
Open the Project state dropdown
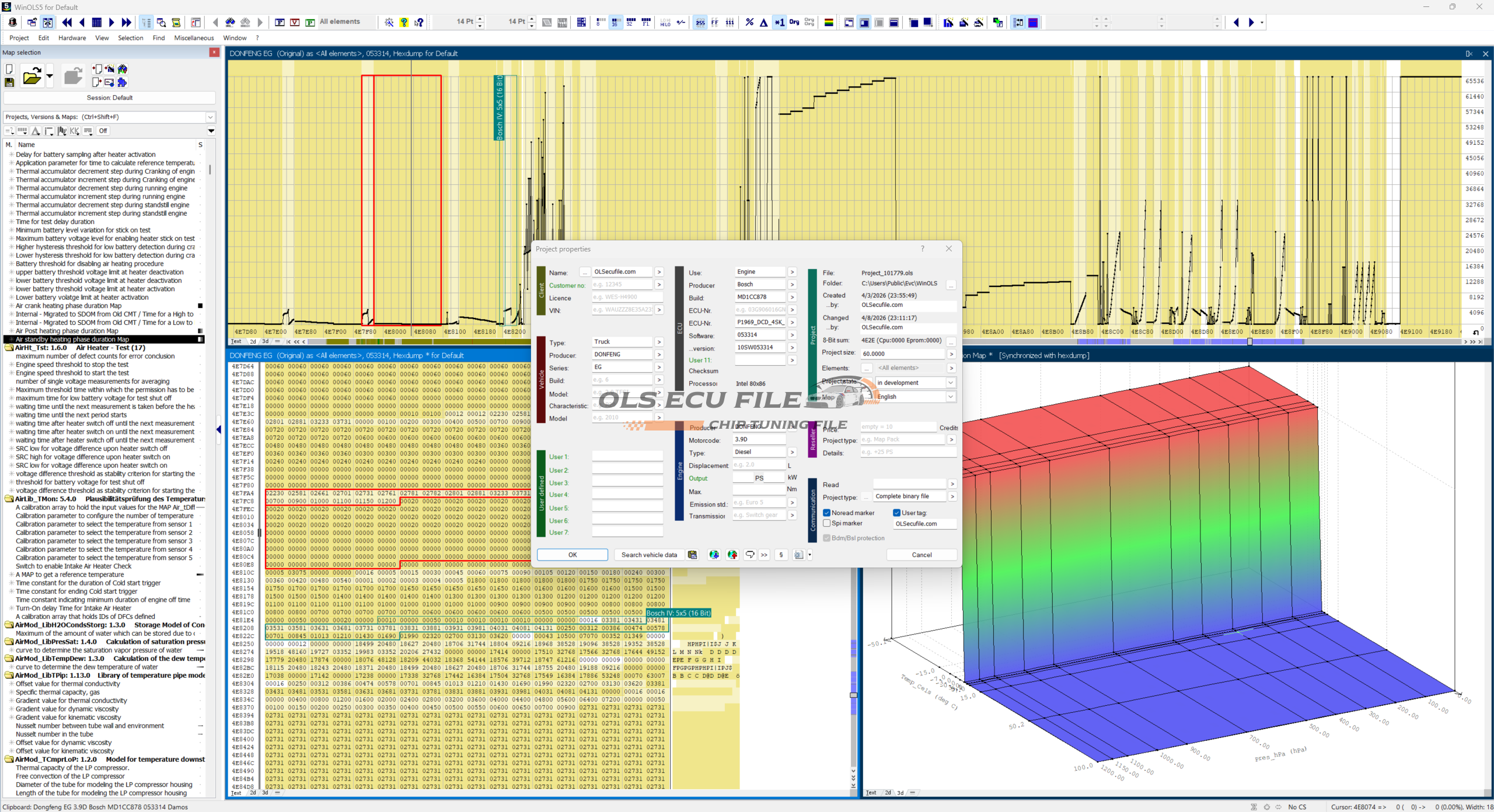950,383
